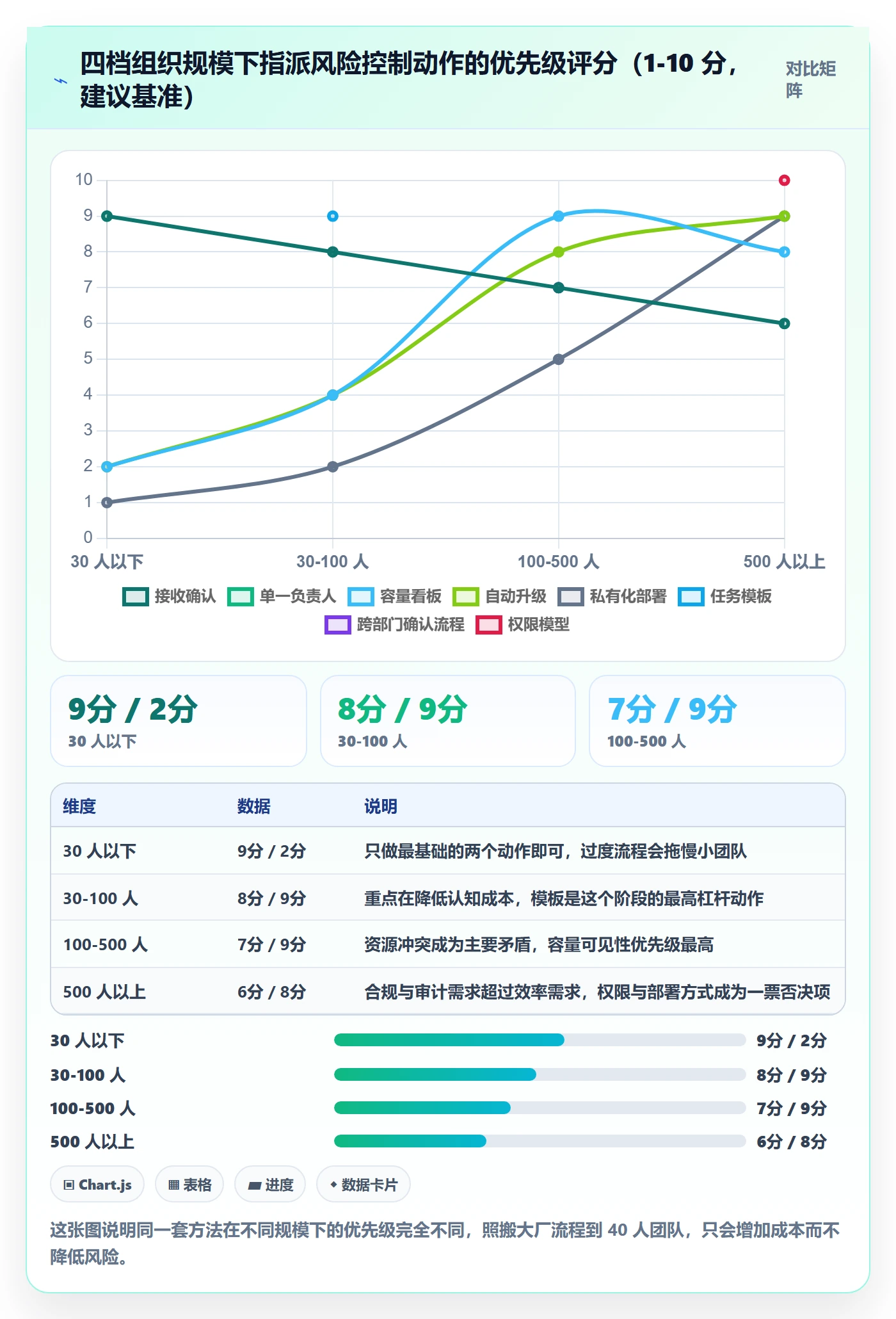Click the 100-500 人 progress bar
Image resolution: width=896 pixels, height=1319 pixels.
540,1107
